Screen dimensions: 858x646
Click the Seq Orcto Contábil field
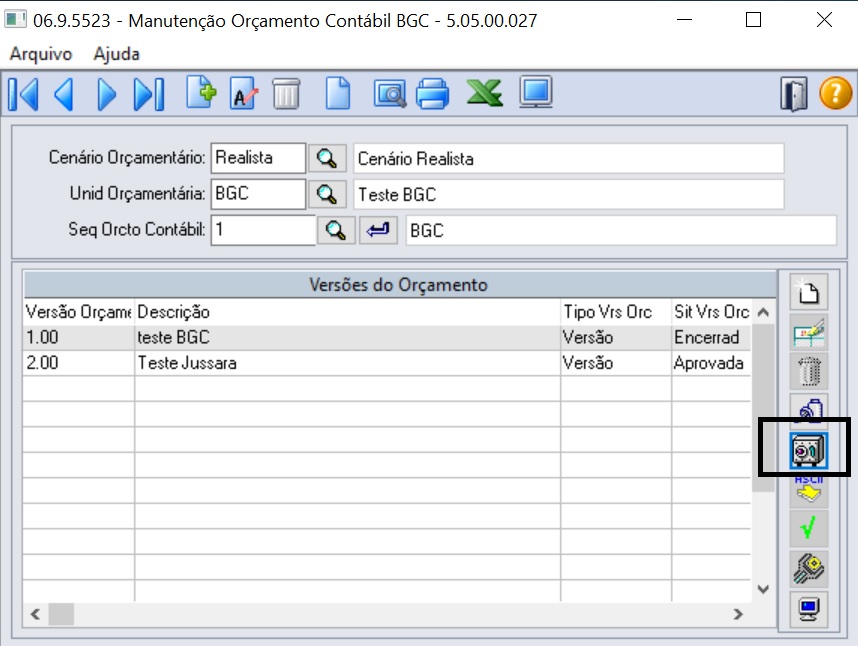[263, 230]
